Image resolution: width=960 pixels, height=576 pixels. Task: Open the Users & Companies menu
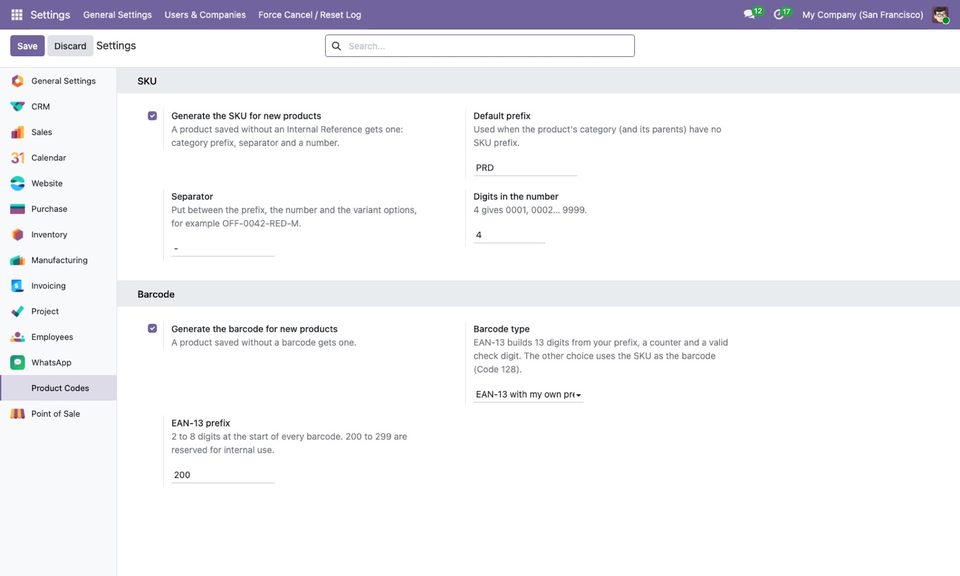coord(205,15)
